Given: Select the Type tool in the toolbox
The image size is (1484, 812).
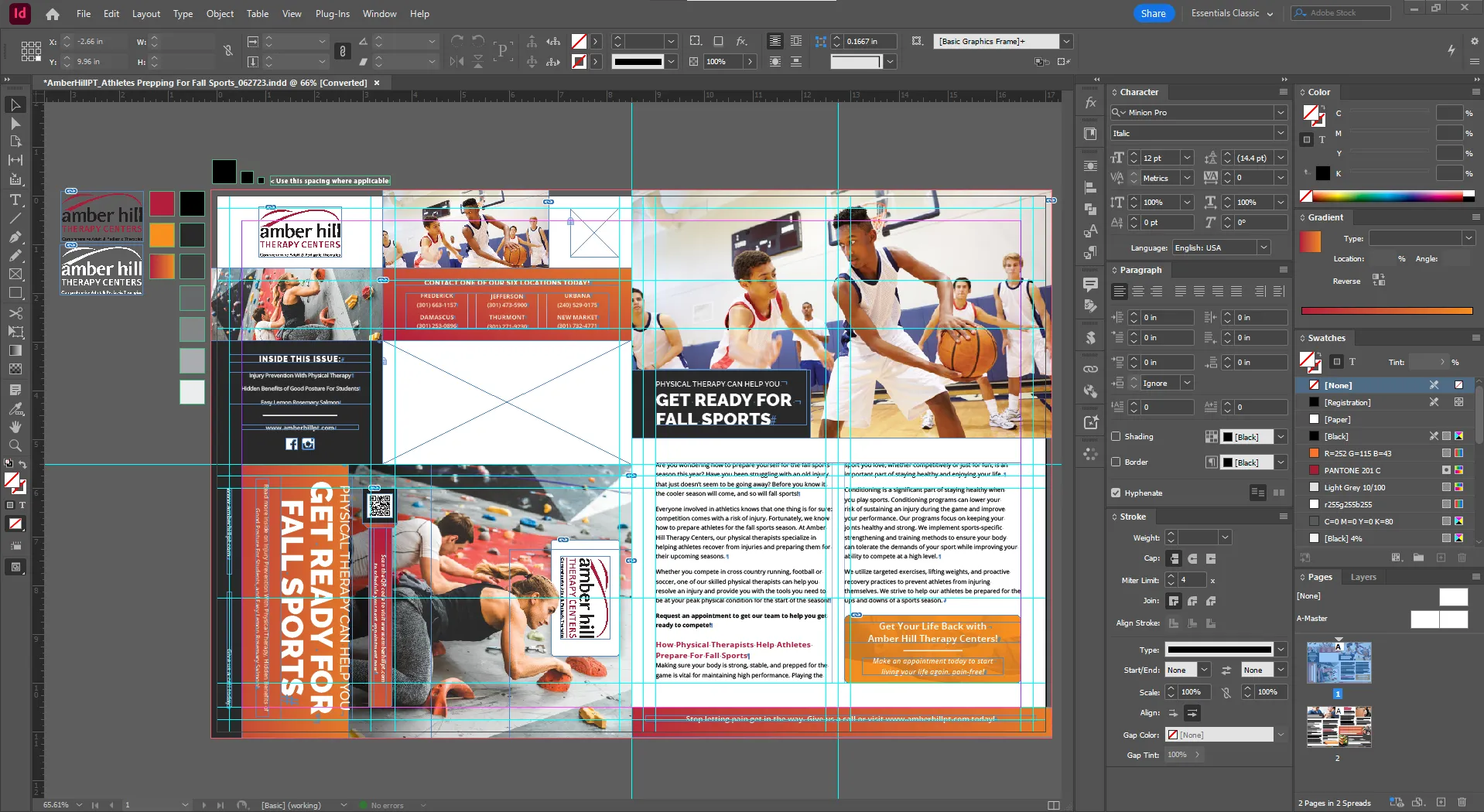Looking at the screenshot, I should [x=15, y=200].
